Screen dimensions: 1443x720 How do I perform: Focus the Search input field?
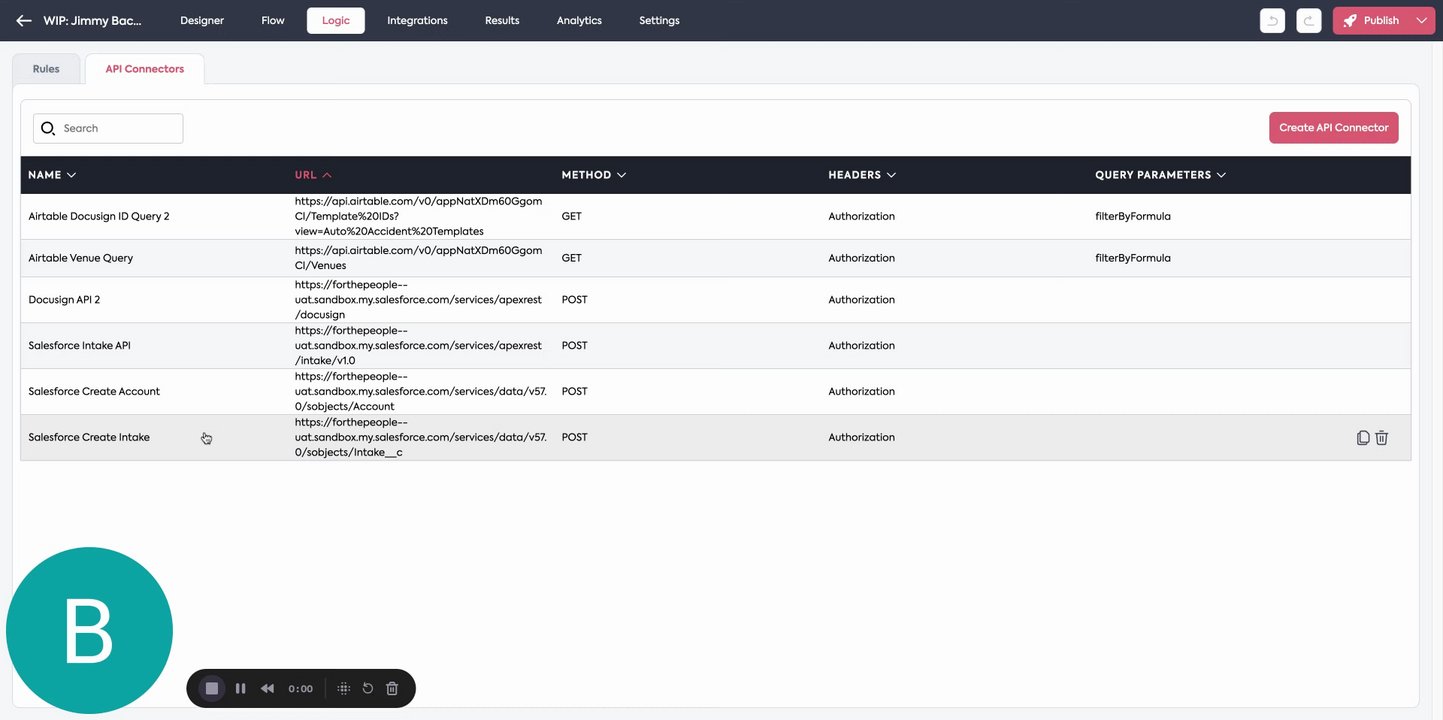pos(108,128)
